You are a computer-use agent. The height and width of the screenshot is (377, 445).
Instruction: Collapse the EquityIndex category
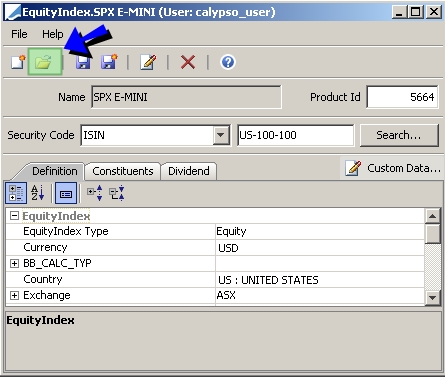point(14,216)
